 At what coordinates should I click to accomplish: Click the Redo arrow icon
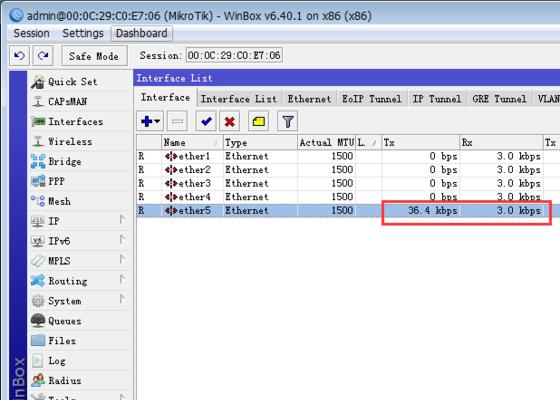43,56
